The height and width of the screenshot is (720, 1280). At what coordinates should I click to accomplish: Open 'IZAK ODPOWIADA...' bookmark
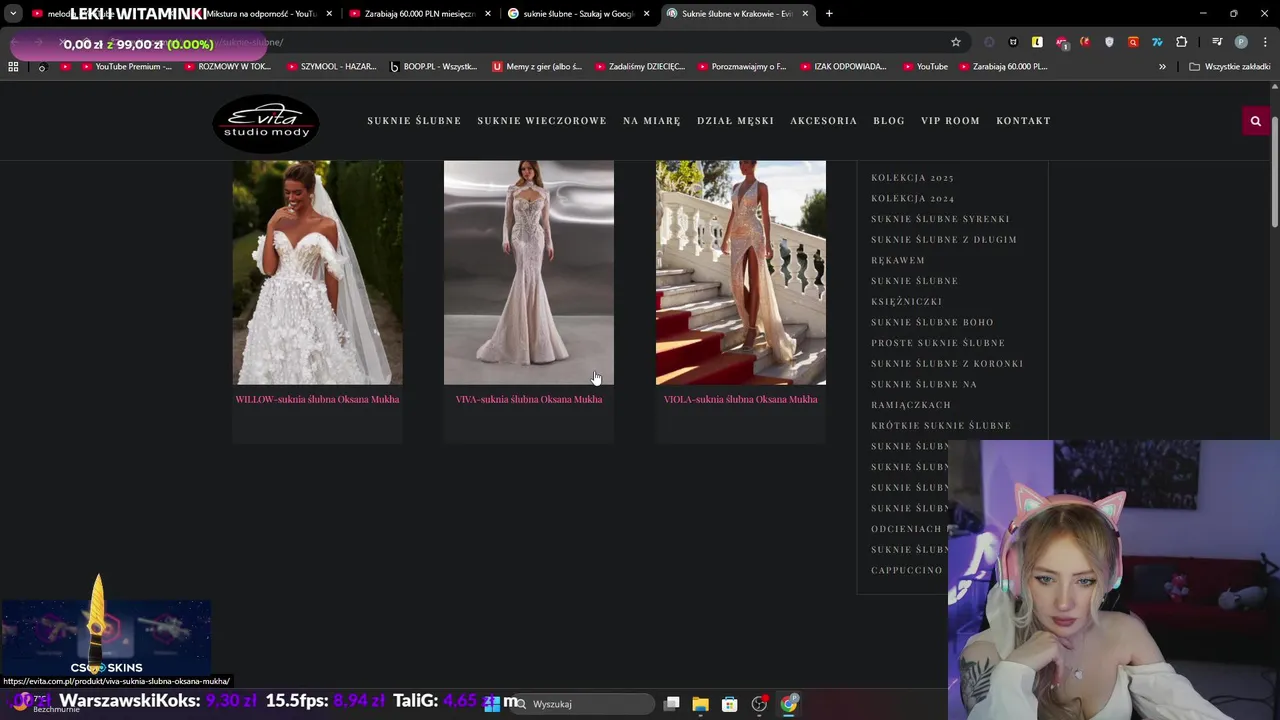(842, 66)
